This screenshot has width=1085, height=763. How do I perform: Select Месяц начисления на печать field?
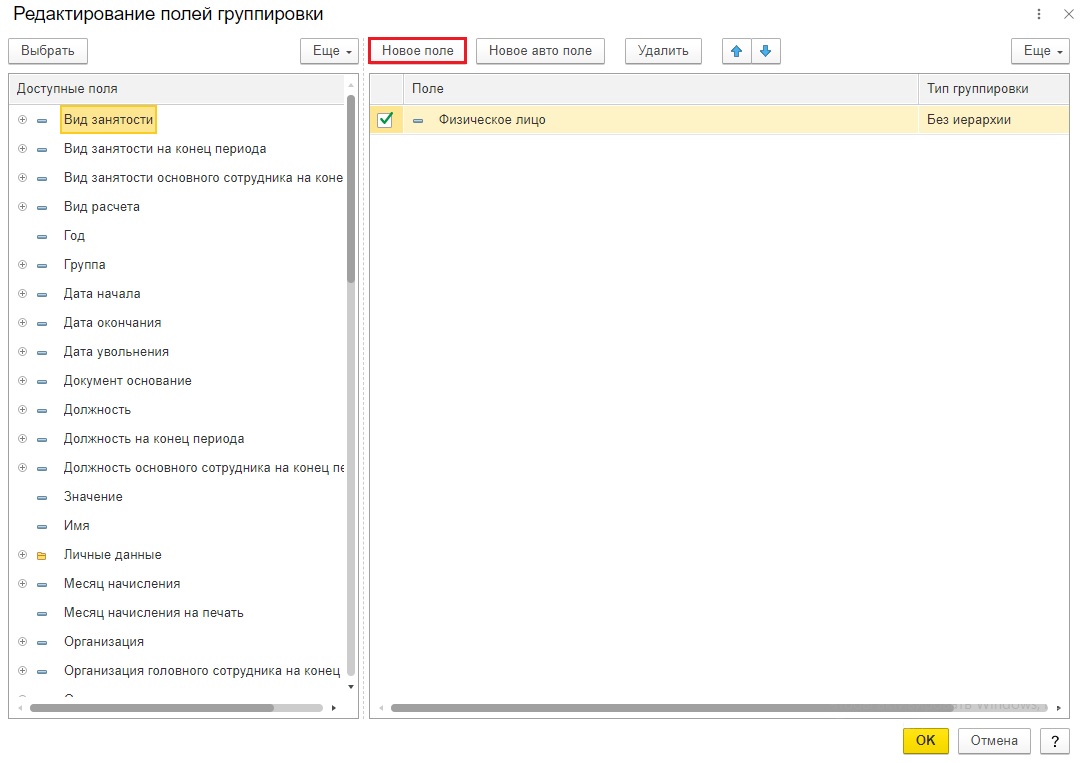[154, 613]
